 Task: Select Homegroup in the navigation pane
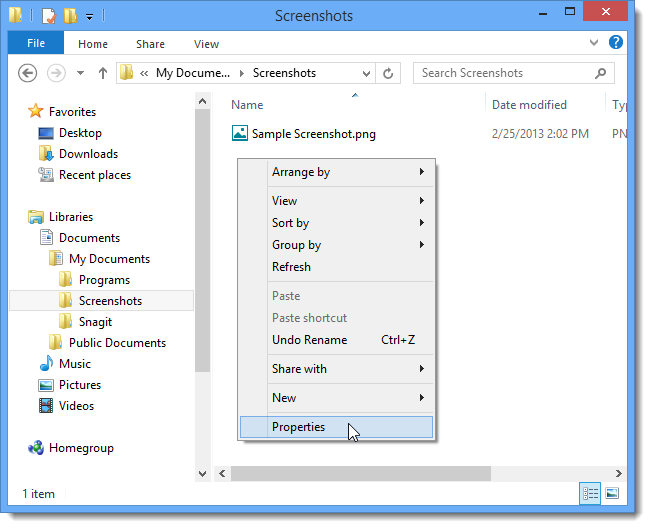click(81, 448)
